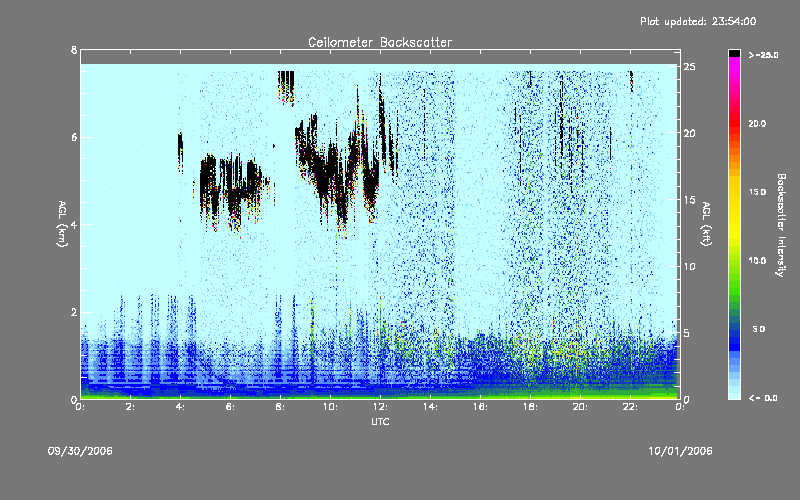The height and width of the screenshot is (500, 800).
Task: Click the "5" kft tick on the right axis
Action: 687,333
